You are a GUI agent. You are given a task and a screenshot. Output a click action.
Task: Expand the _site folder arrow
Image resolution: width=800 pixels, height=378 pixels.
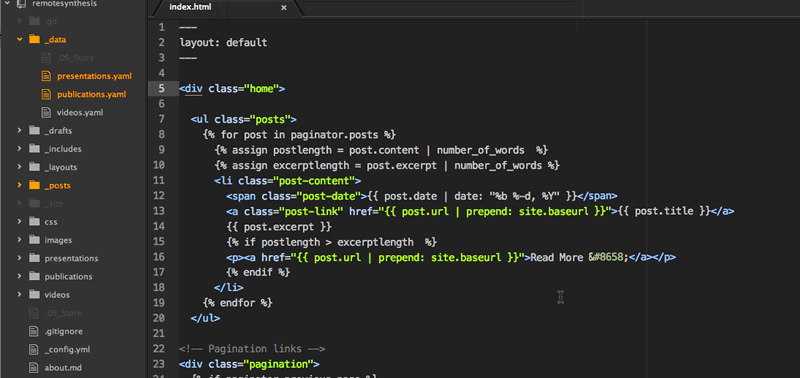19,204
